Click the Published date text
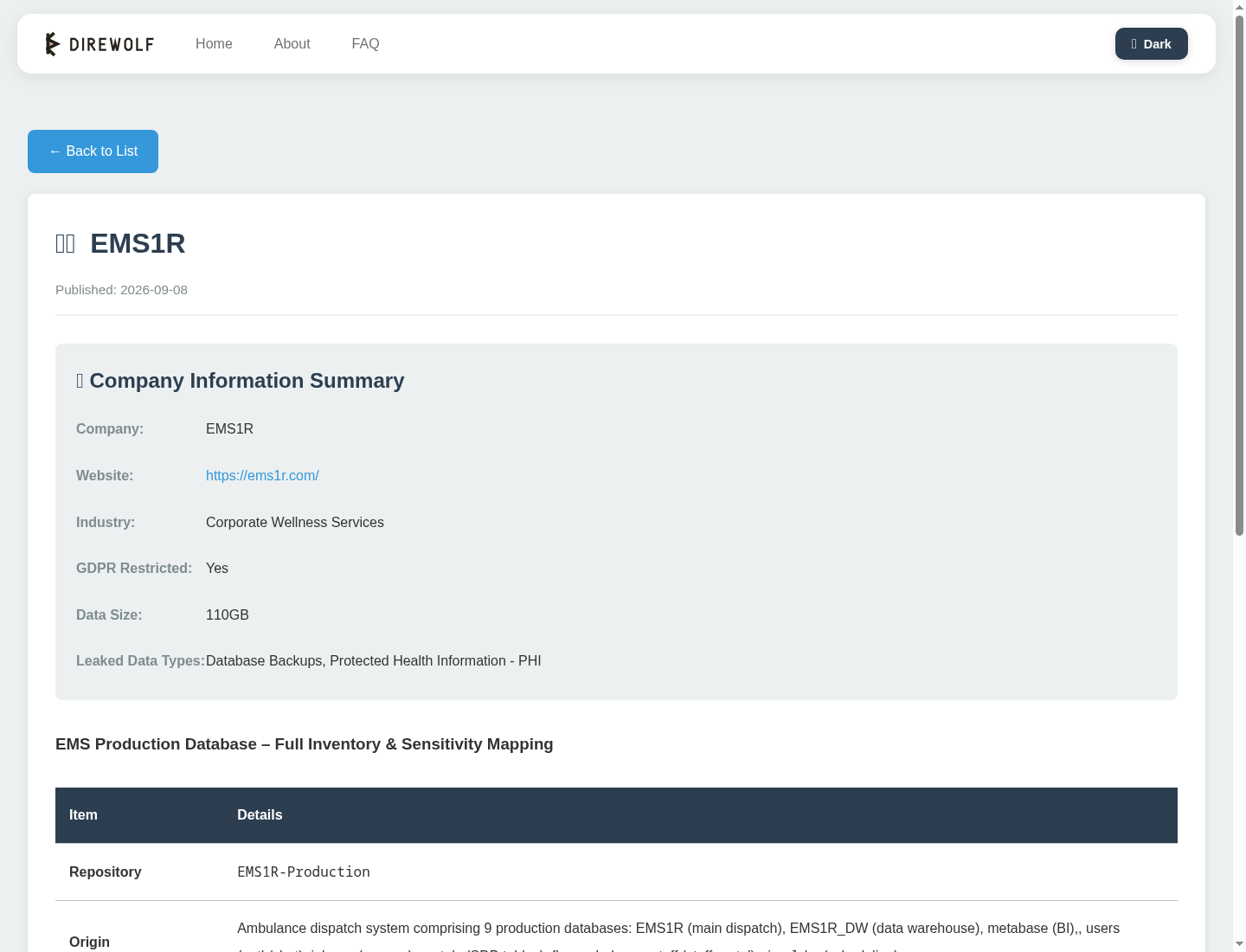Screen dimensions: 1246x952 coord(121,290)
